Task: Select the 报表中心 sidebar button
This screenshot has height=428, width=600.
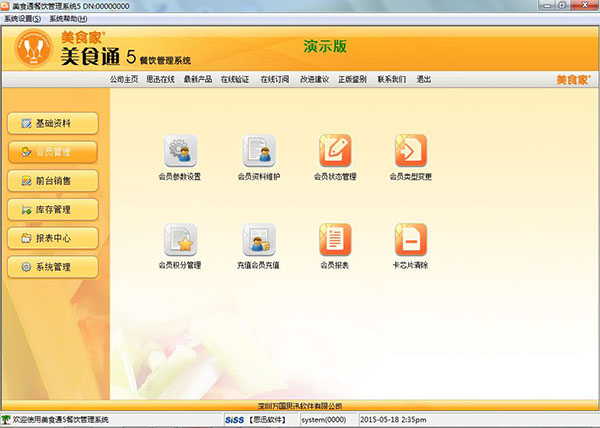Action: pos(53,238)
